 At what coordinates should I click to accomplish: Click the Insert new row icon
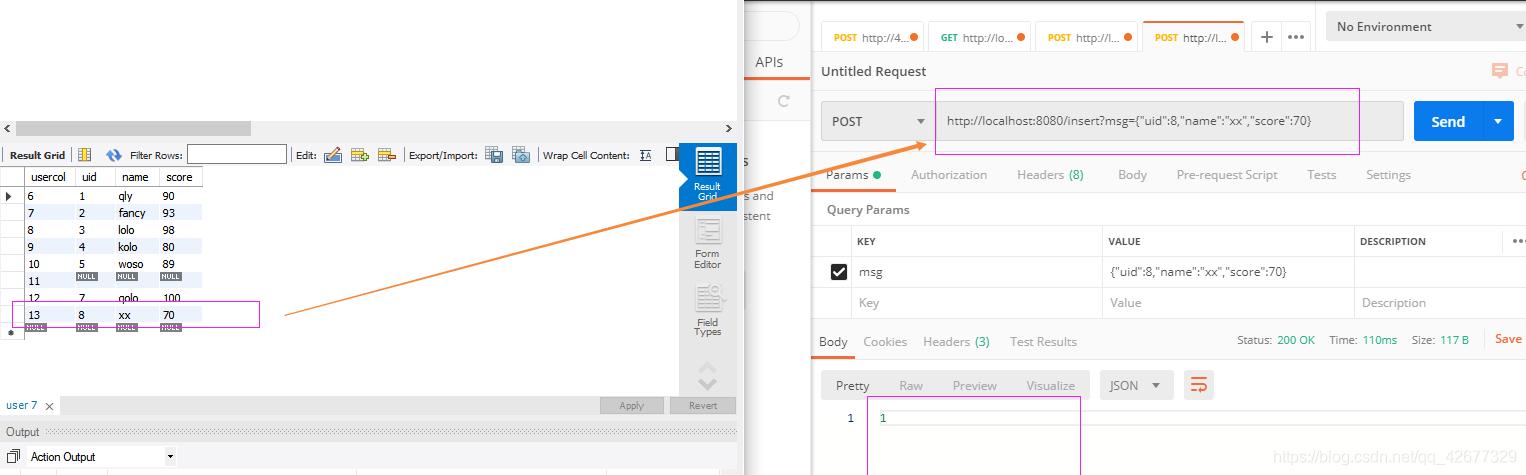[x=360, y=155]
